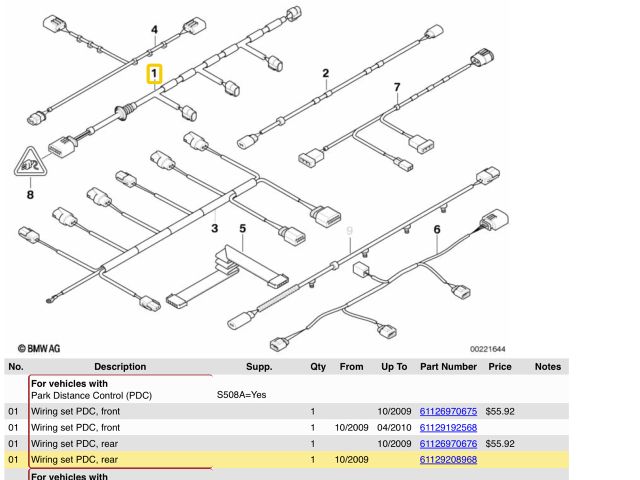The image size is (640, 480).
Task: Click the Park Distance Control (PDC) group heading
Action: point(90,395)
